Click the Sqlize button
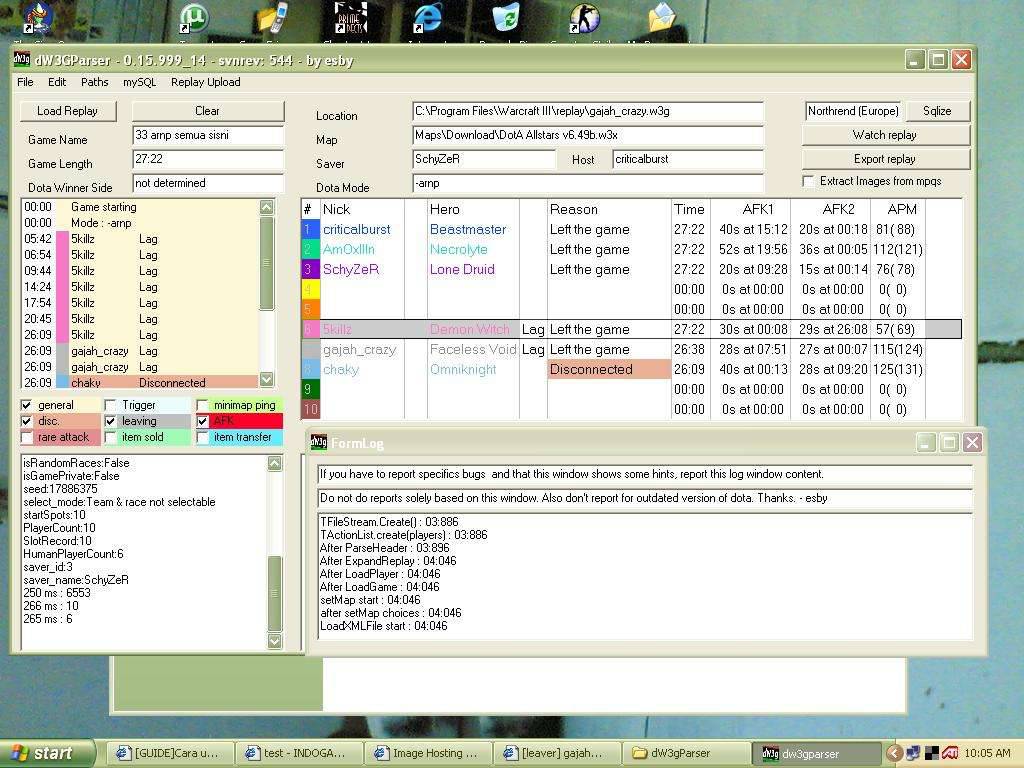Viewport: 1024px width, 768px height. point(936,111)
